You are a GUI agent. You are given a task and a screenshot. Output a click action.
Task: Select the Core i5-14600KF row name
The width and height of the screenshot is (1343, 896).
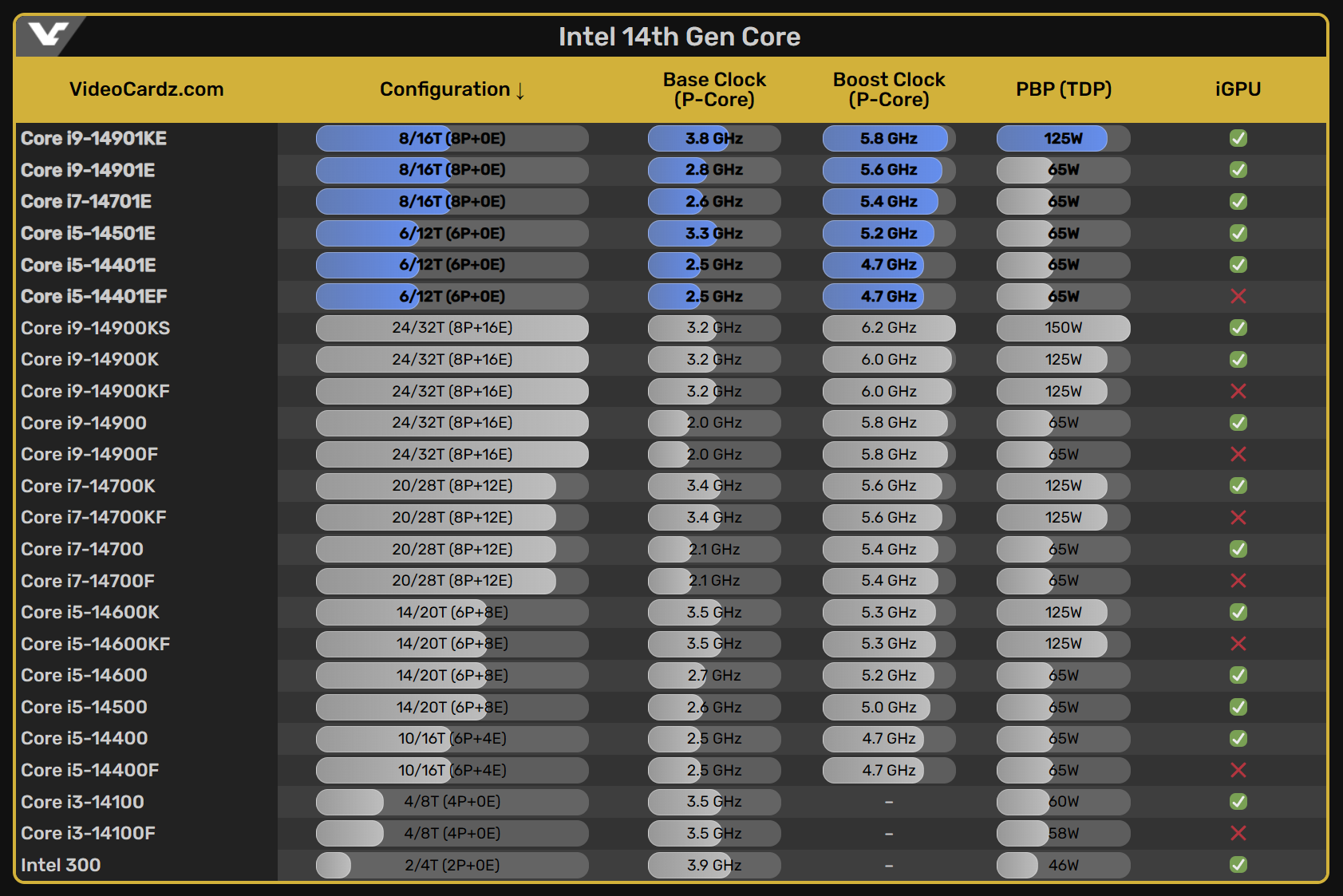pos(96,644)
